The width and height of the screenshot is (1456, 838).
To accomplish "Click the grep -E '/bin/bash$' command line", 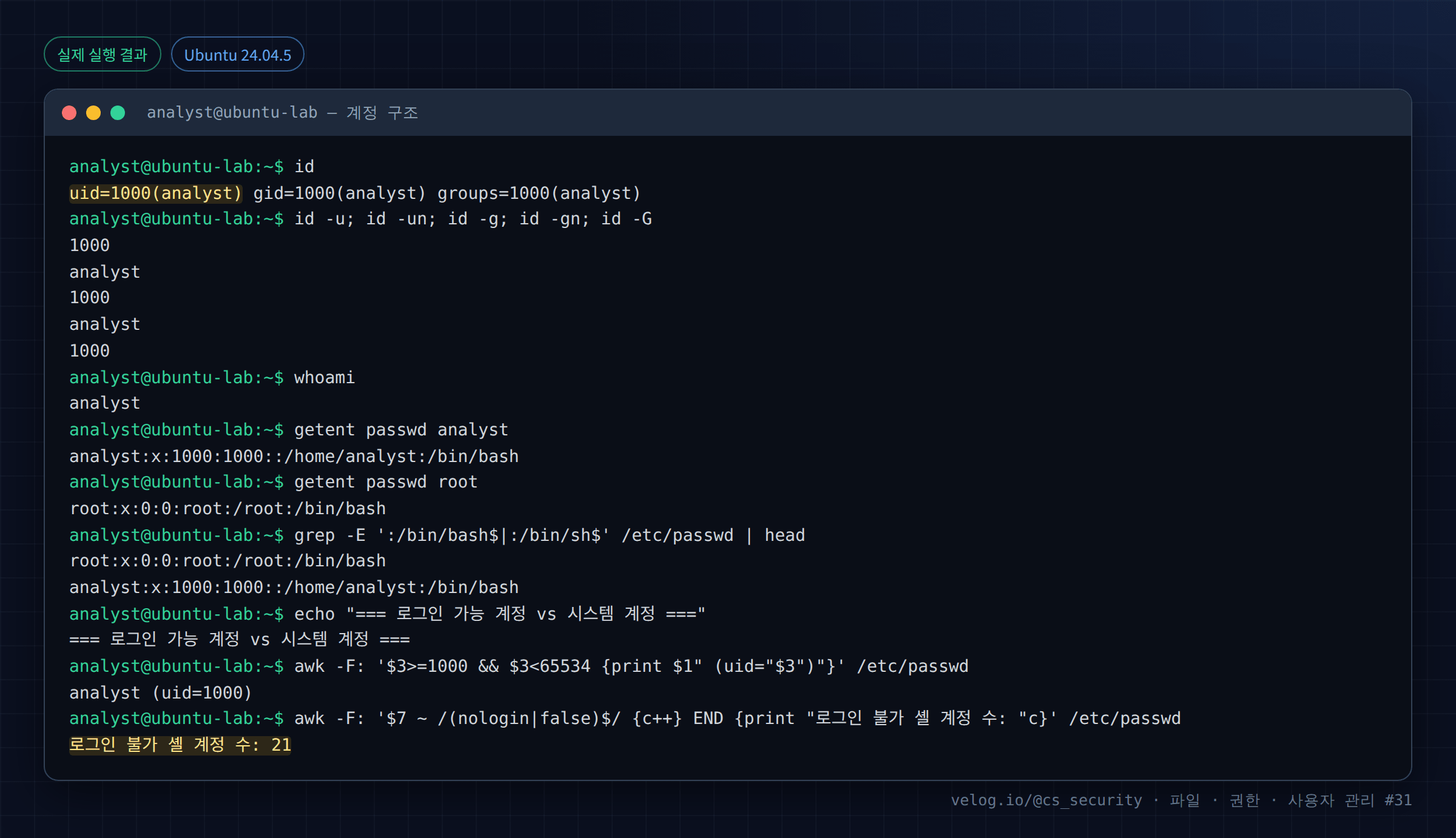I will (x=550, y=535).
